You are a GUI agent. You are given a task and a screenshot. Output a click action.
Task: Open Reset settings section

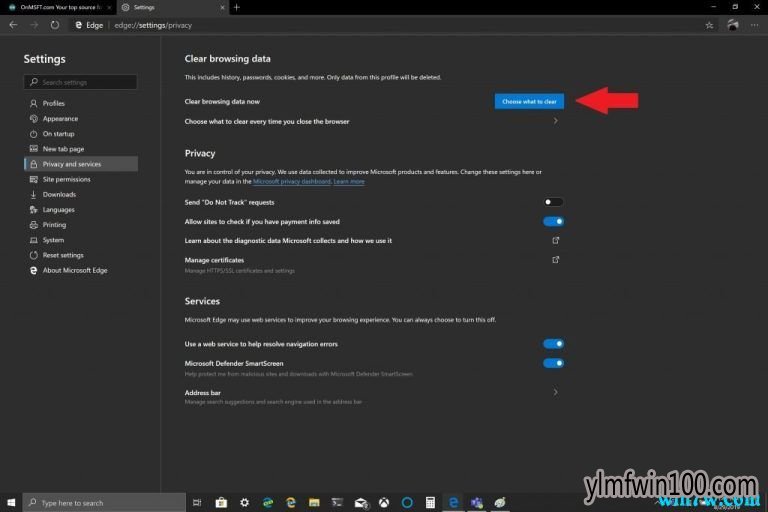(81, 255)
